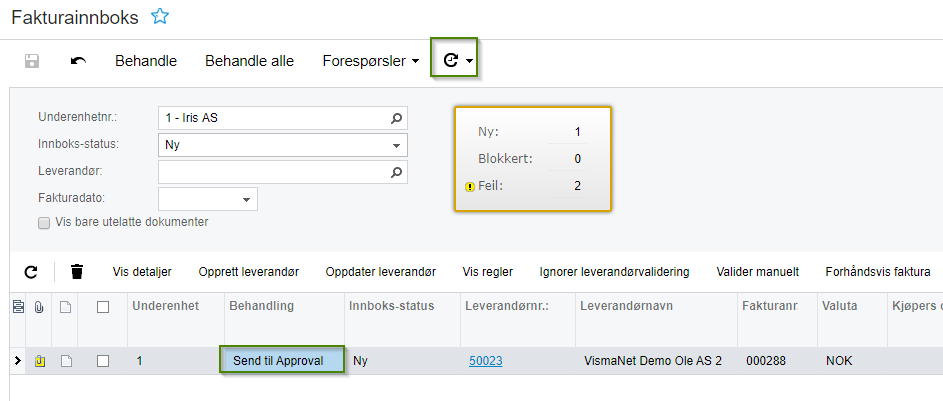Image resolution: width=943 pixels, height=401 pixels.
Task: Open magnifier lookup for Underenhetnr field
Action: (396, 118)
